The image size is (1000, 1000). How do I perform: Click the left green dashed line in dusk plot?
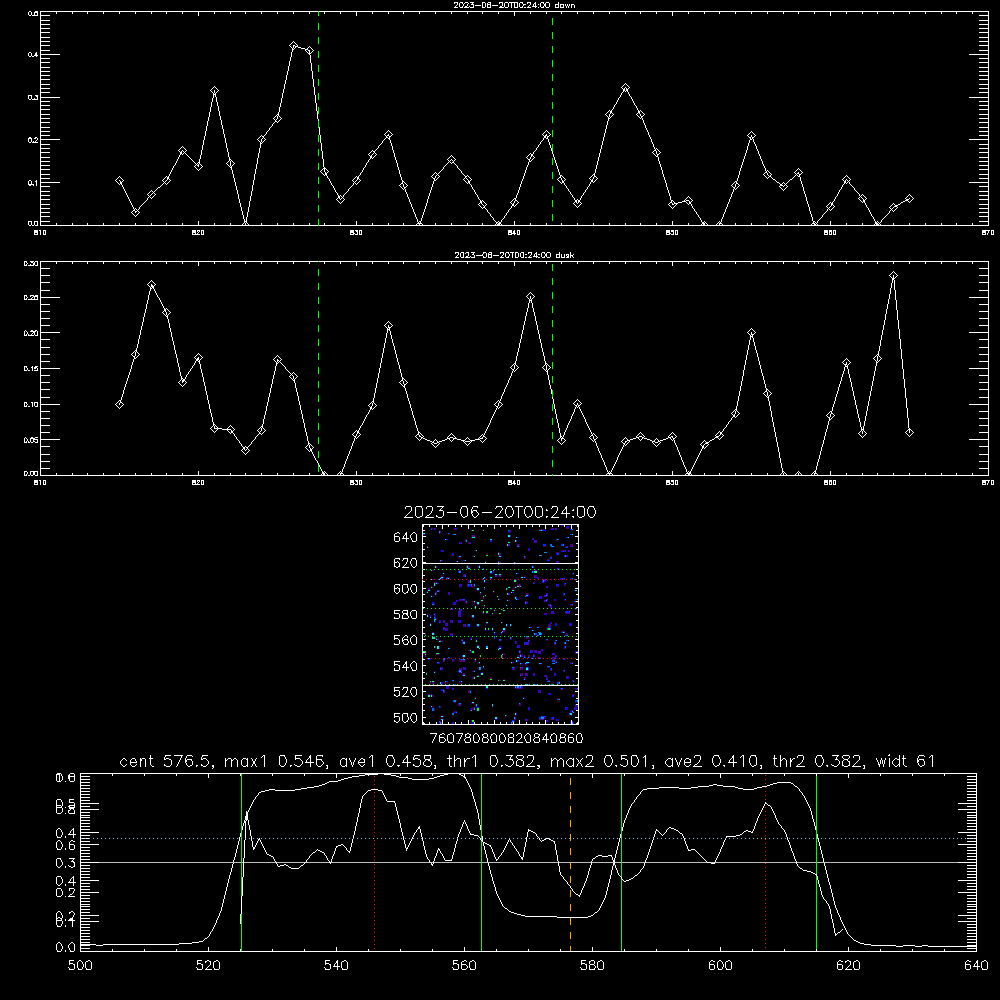(318, 369)
